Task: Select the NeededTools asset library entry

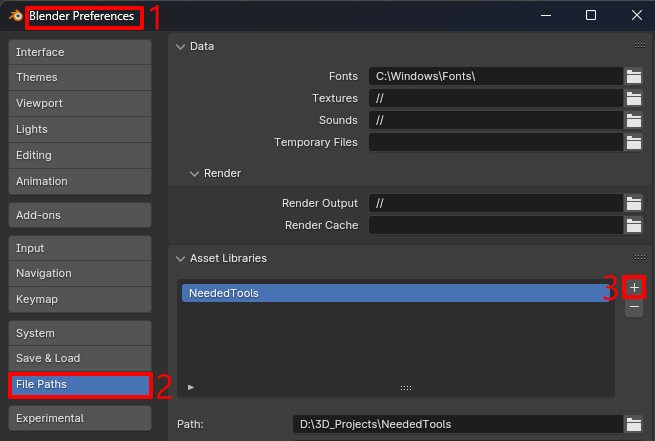Action: point(396,293)
